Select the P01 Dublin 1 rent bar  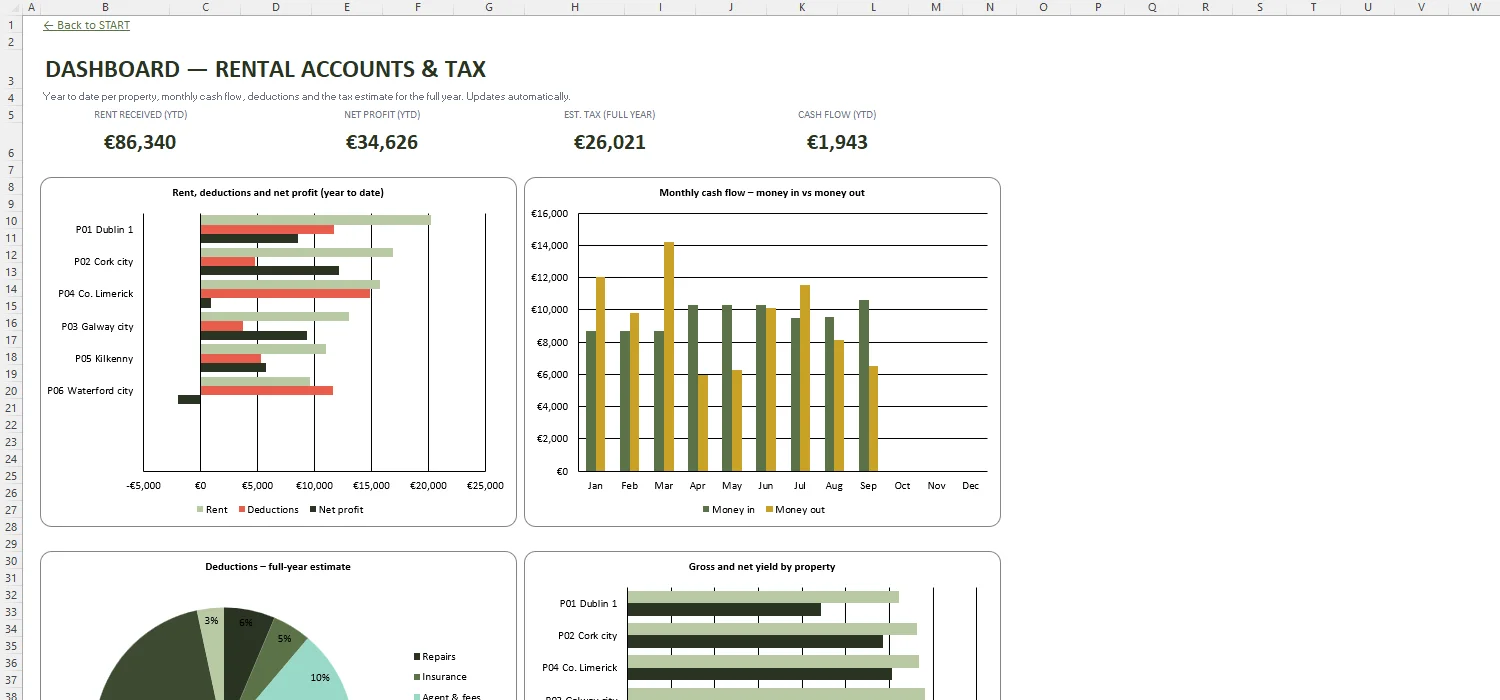point(316,220)
